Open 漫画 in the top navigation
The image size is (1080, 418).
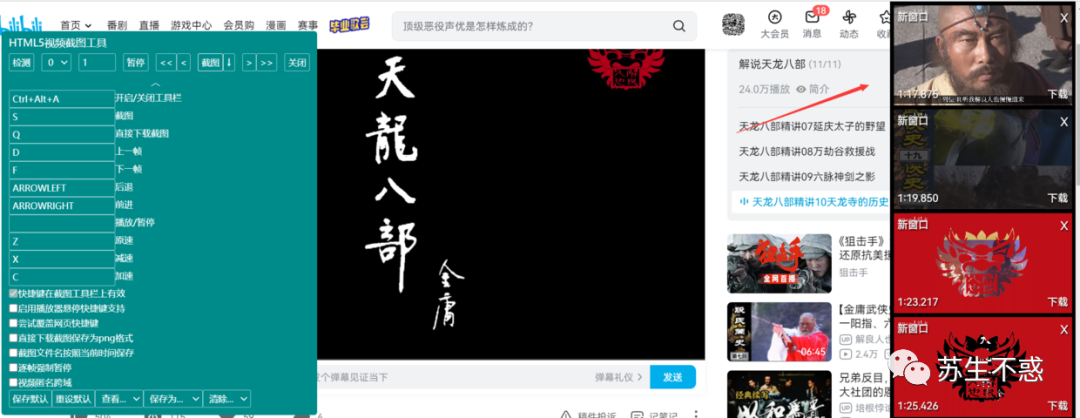pyautogui.click(x=276, y=25)
